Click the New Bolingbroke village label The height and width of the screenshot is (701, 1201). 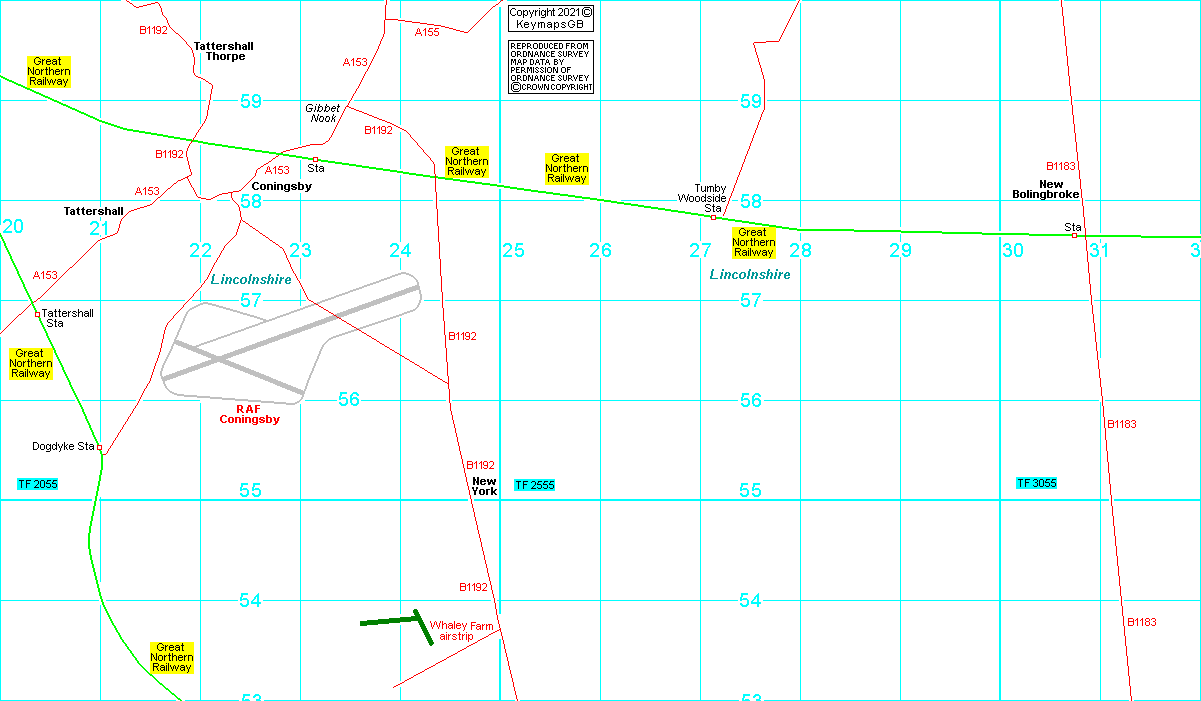point(1045,189)
